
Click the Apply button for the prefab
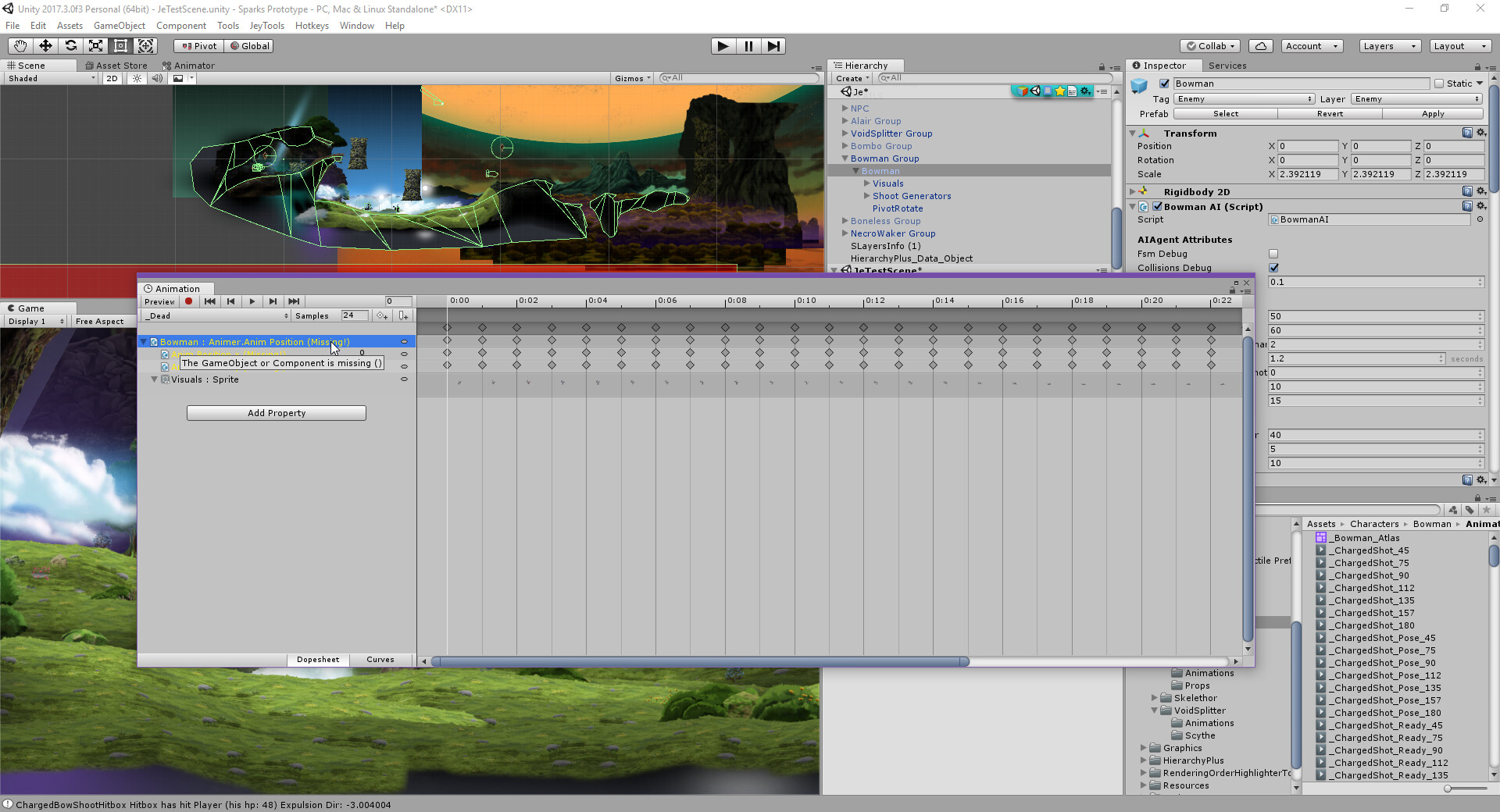[x=1433, y=114]
